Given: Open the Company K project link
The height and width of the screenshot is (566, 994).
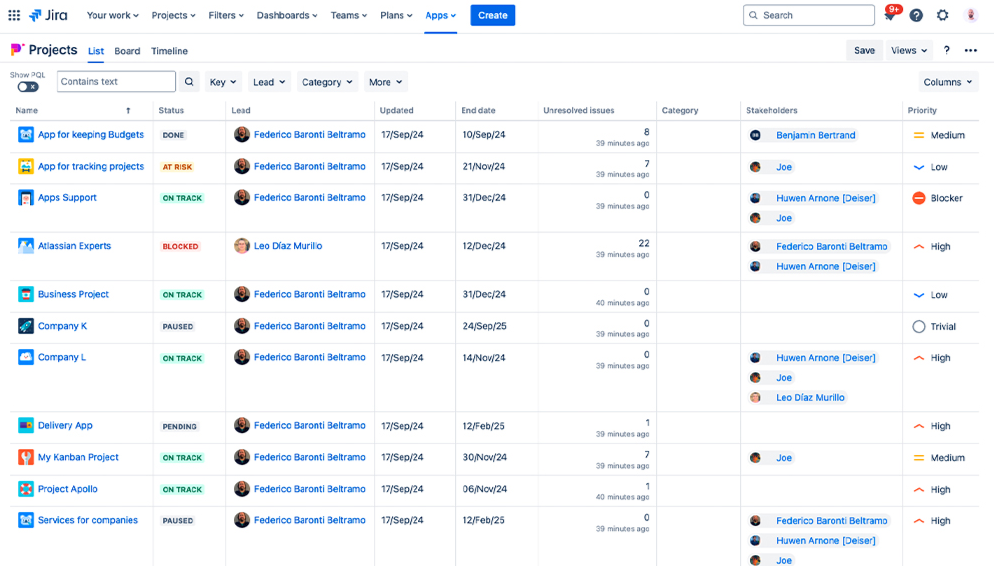Looking at the screenshot, I should (x=62, y=326).
